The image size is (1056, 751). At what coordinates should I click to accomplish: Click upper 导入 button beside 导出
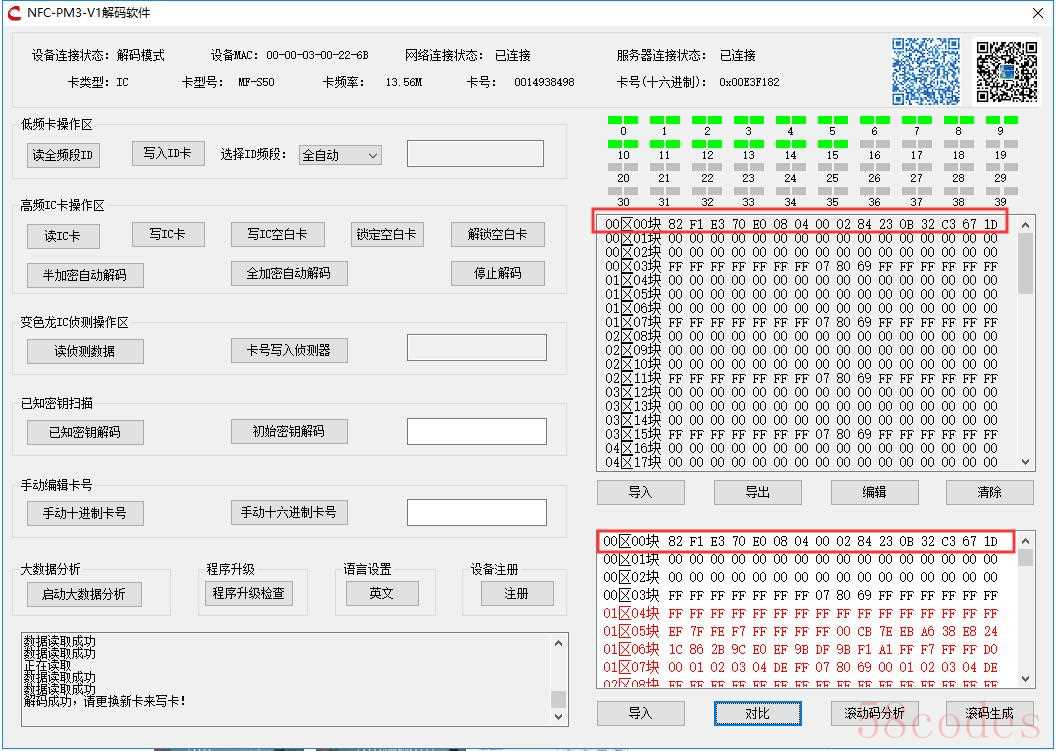[x=640, y=492]
